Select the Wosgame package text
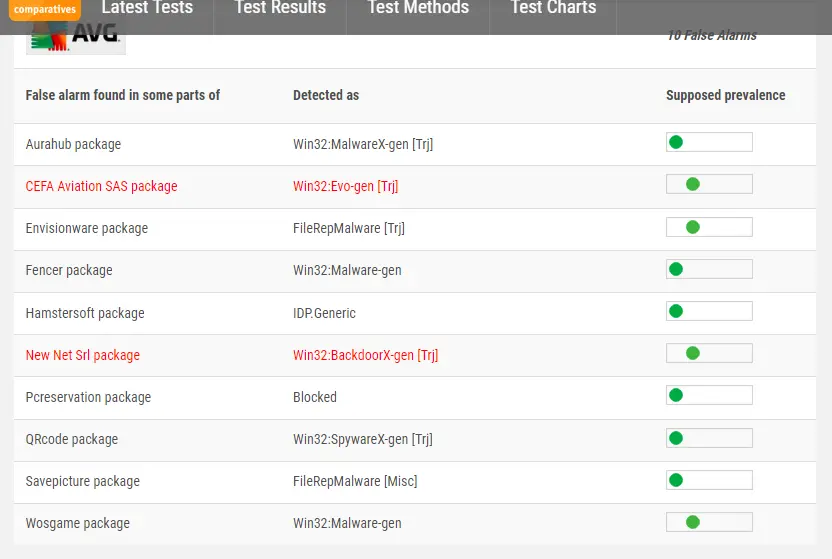This screenshot has height=559, width=832. pyautogui.click(x=77, y=523)
